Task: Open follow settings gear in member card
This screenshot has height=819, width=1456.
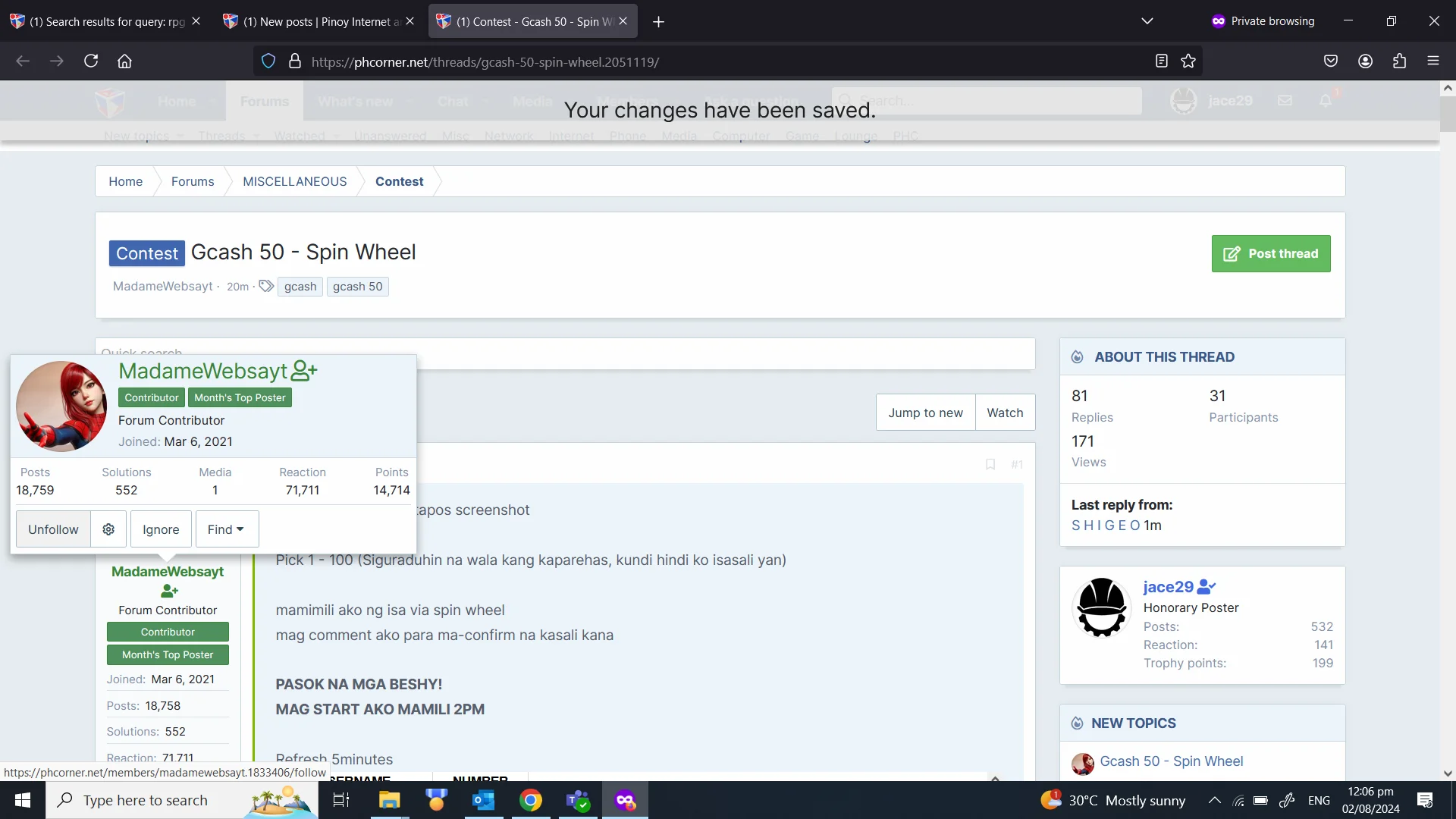Action: pos(108,529)
